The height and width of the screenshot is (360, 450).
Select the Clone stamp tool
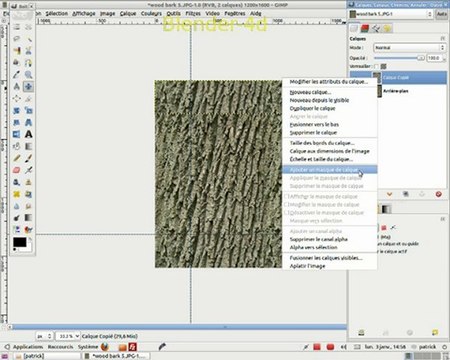[x=28, y=182]
